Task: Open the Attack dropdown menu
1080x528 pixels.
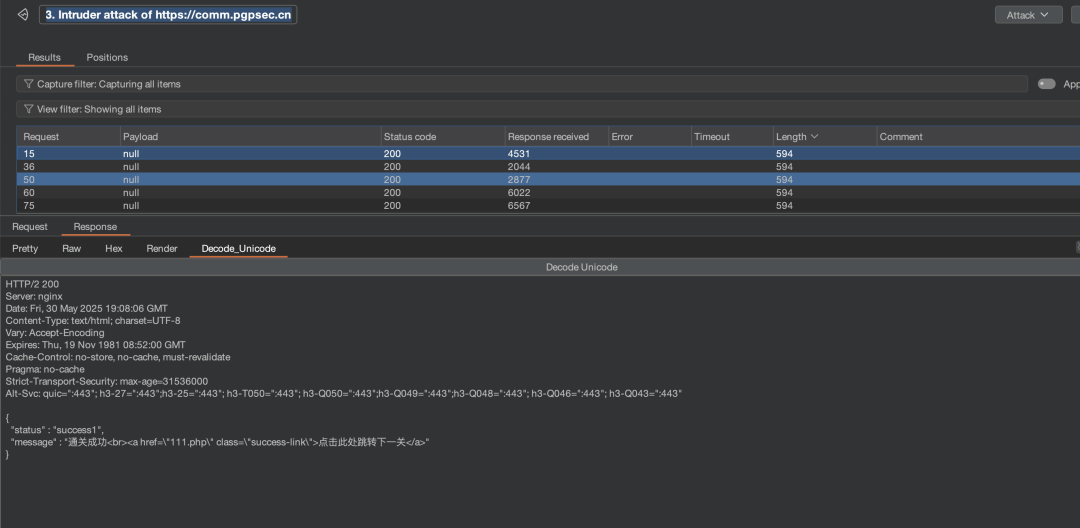Action: click(x=1028, y=14)
